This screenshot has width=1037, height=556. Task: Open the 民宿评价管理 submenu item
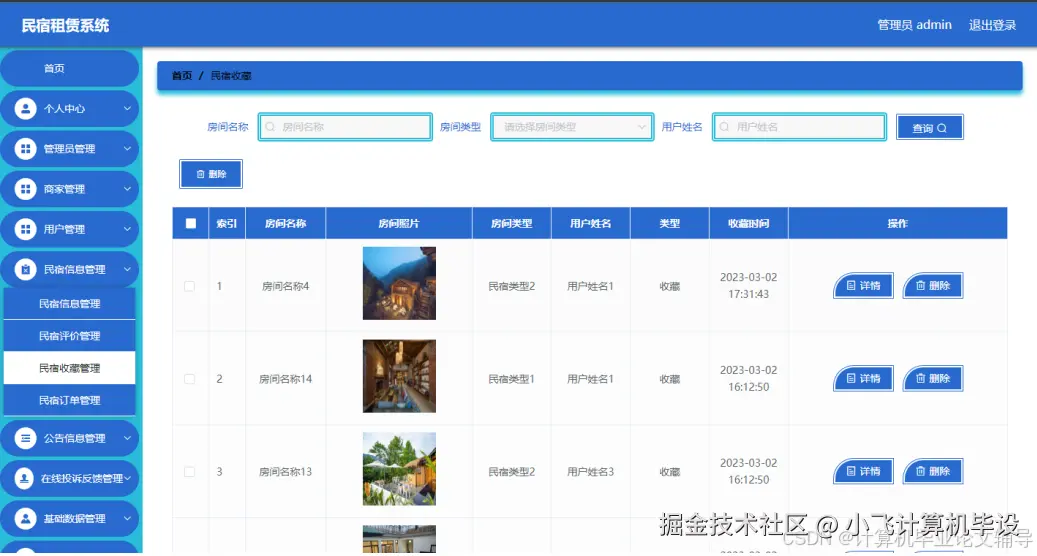pos(69,336)
